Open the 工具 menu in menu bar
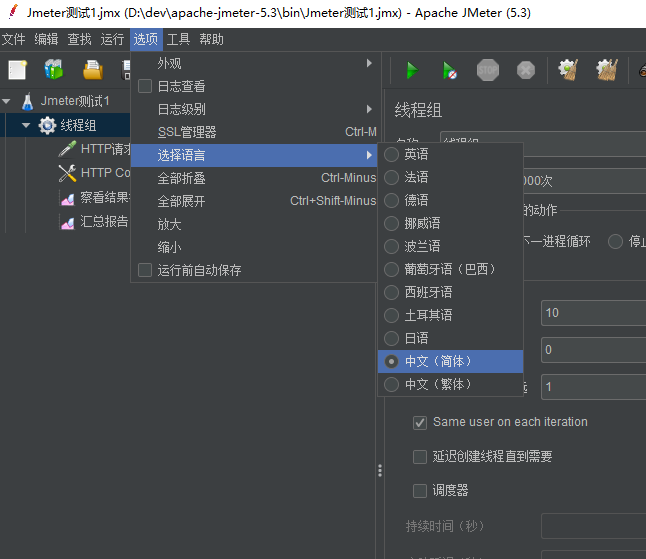 [x=178, y=40]
